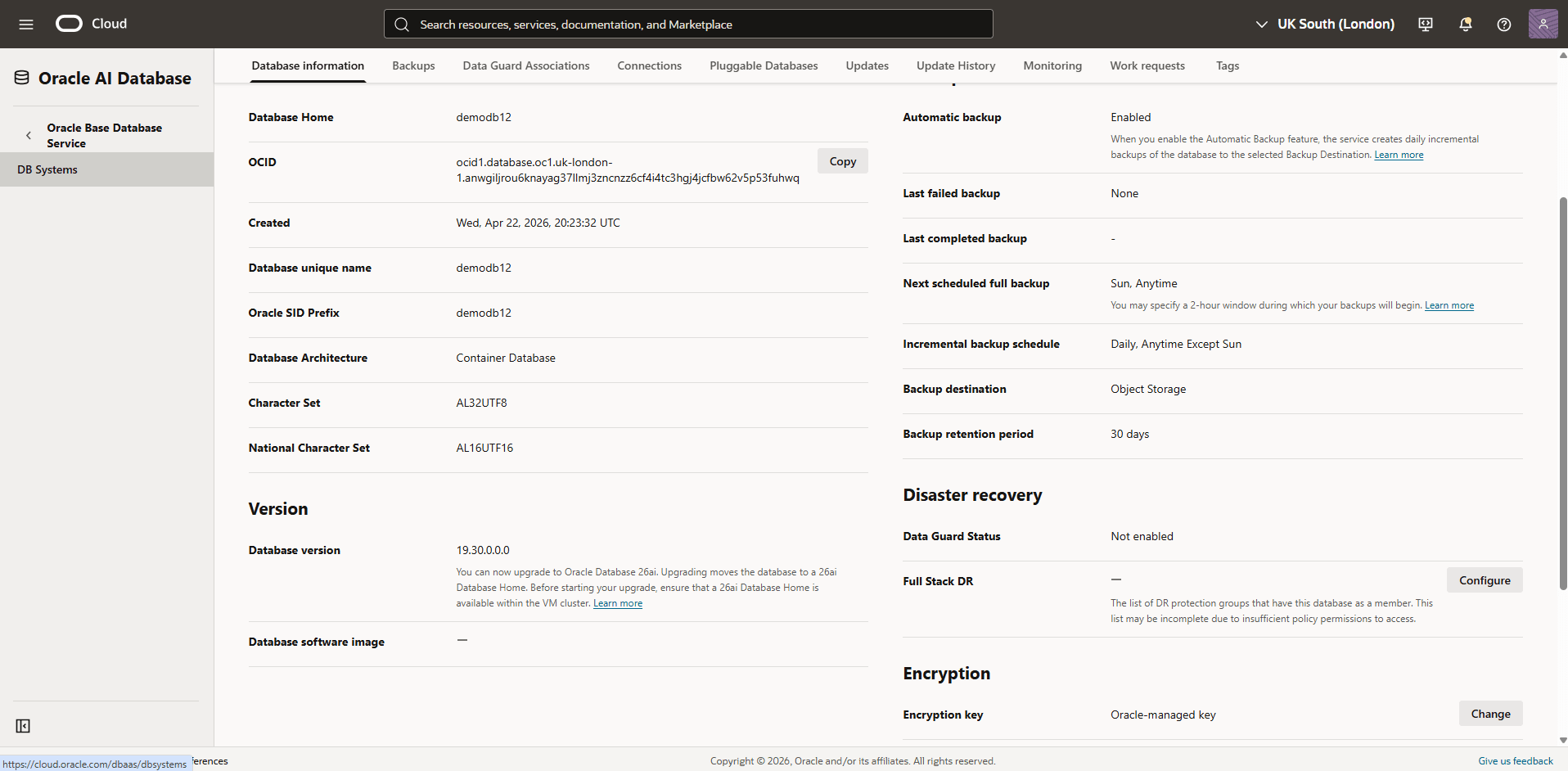Click the Encryption section heading

(946, 674)
